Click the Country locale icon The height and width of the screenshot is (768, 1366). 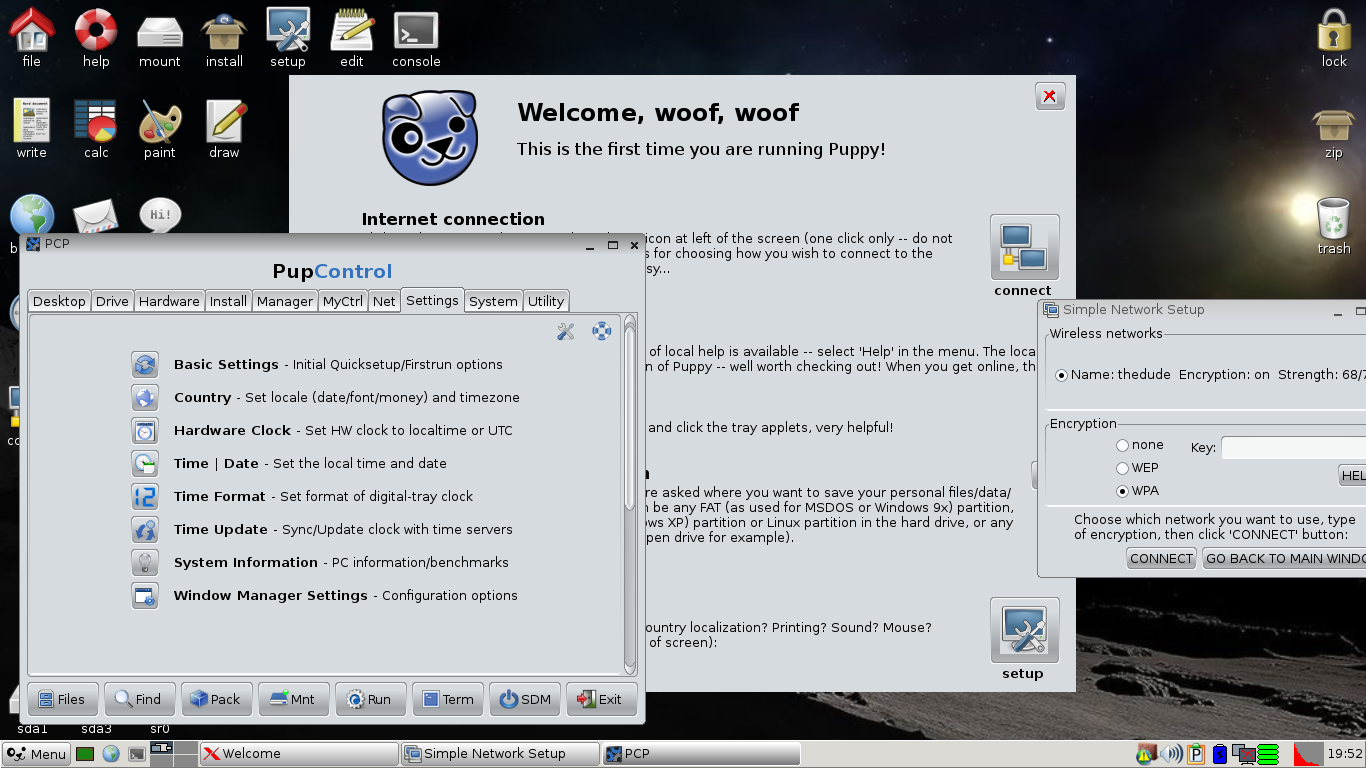pyautogui.click(x=145, y=398)
